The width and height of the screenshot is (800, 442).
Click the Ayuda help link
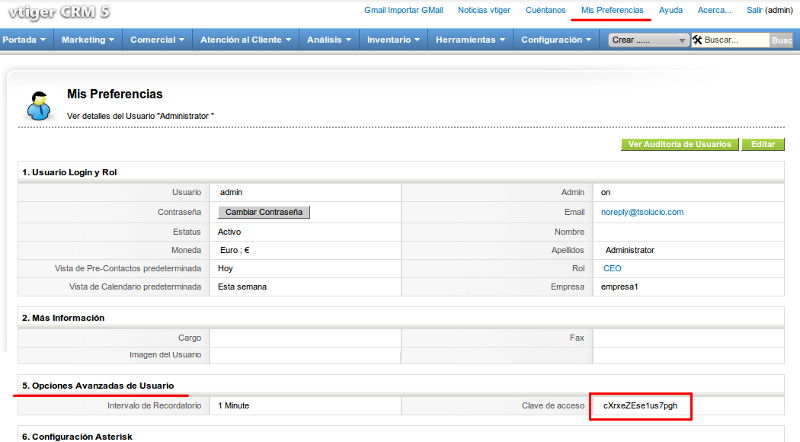coord(671,9)
